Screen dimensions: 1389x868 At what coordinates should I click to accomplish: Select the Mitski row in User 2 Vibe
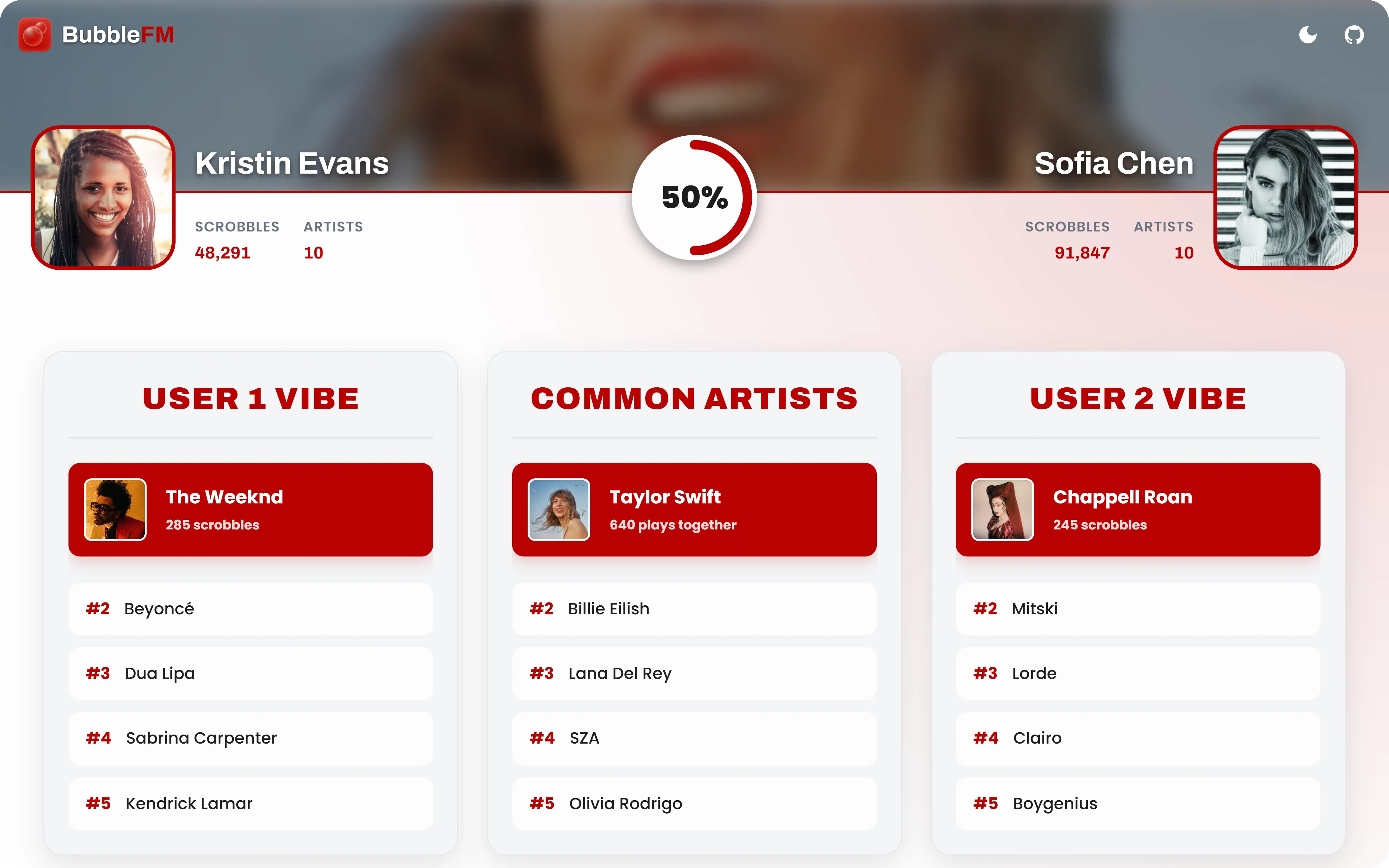pos(1138,609)
